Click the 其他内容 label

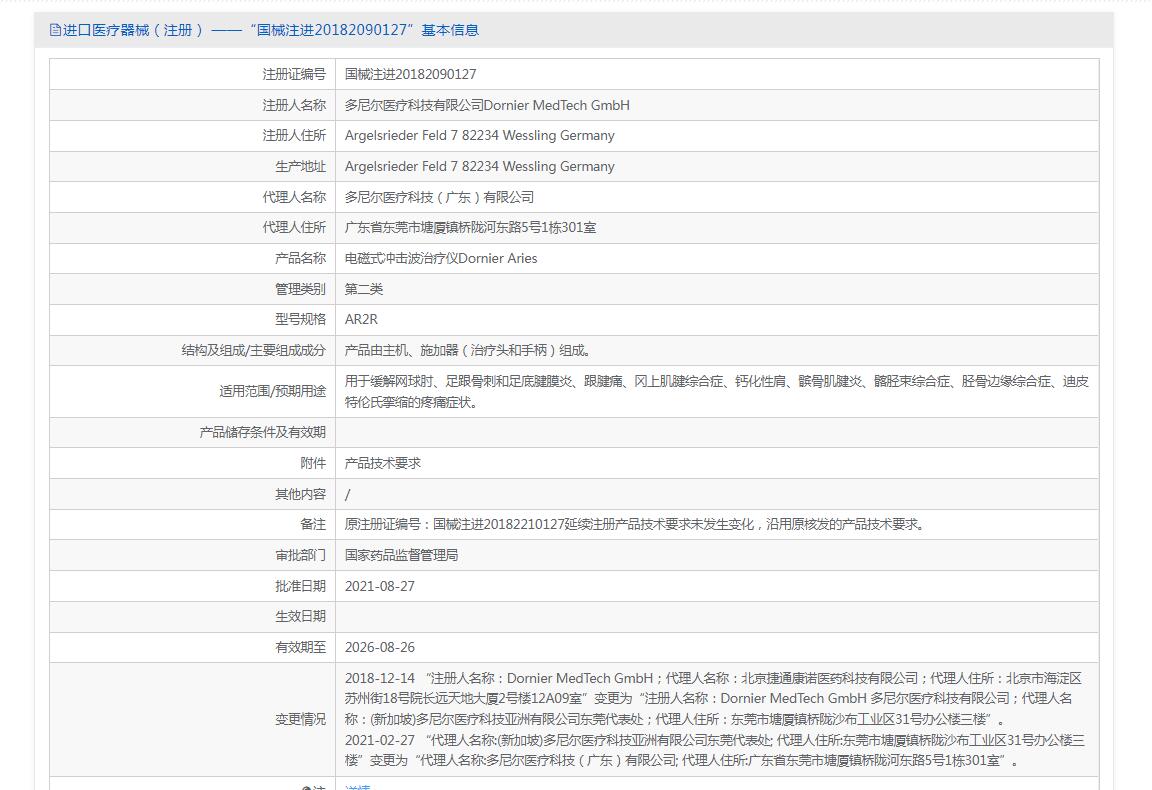point(300,494)
